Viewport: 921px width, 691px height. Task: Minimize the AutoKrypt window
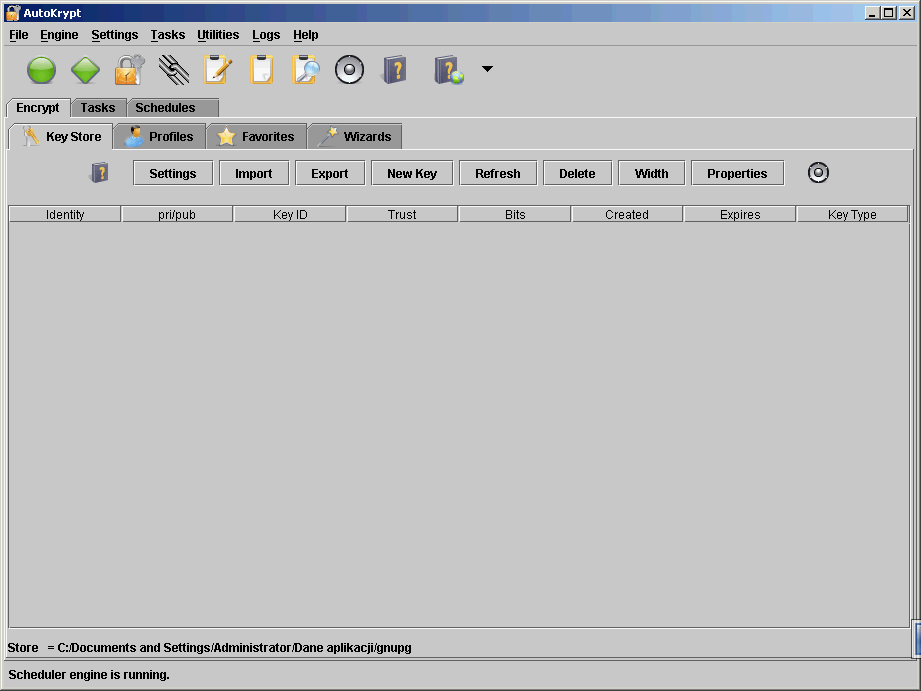872,12
